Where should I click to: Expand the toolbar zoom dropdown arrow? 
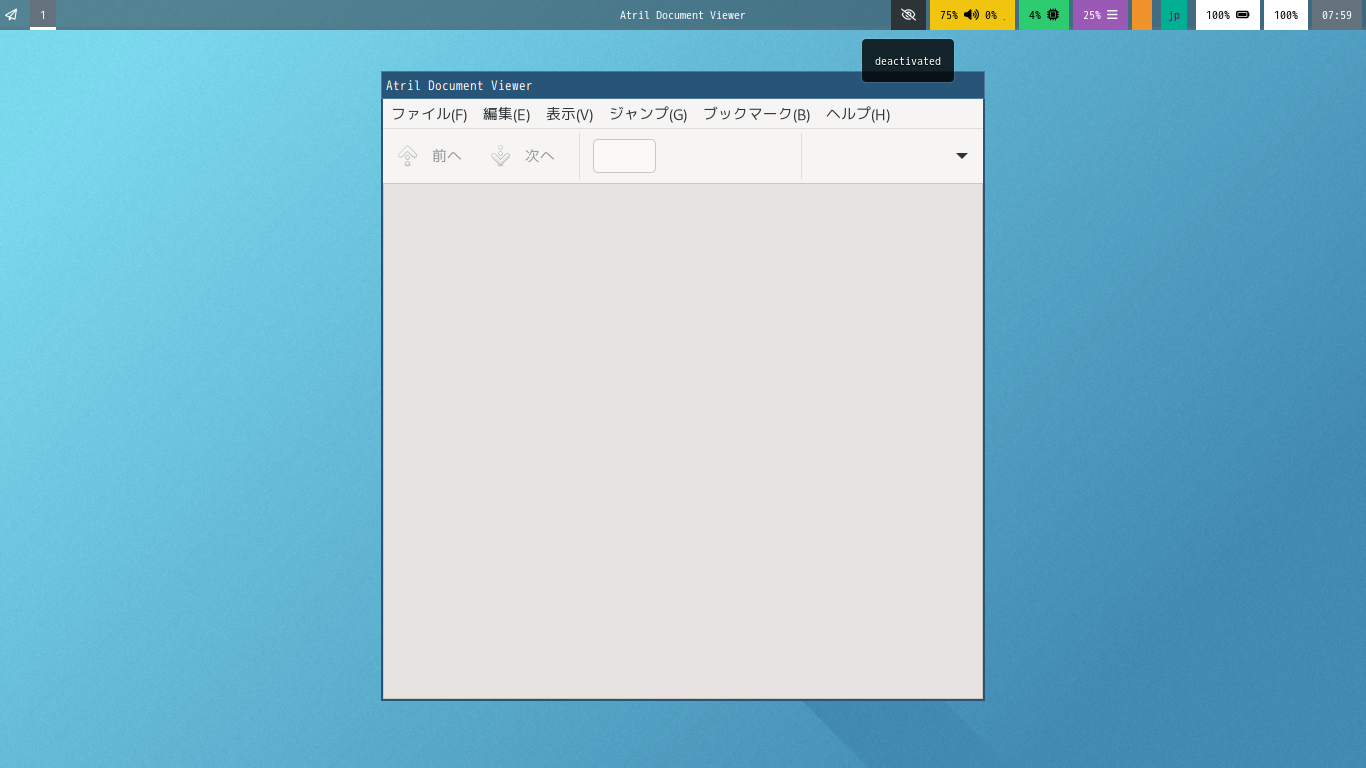(962, 156)
